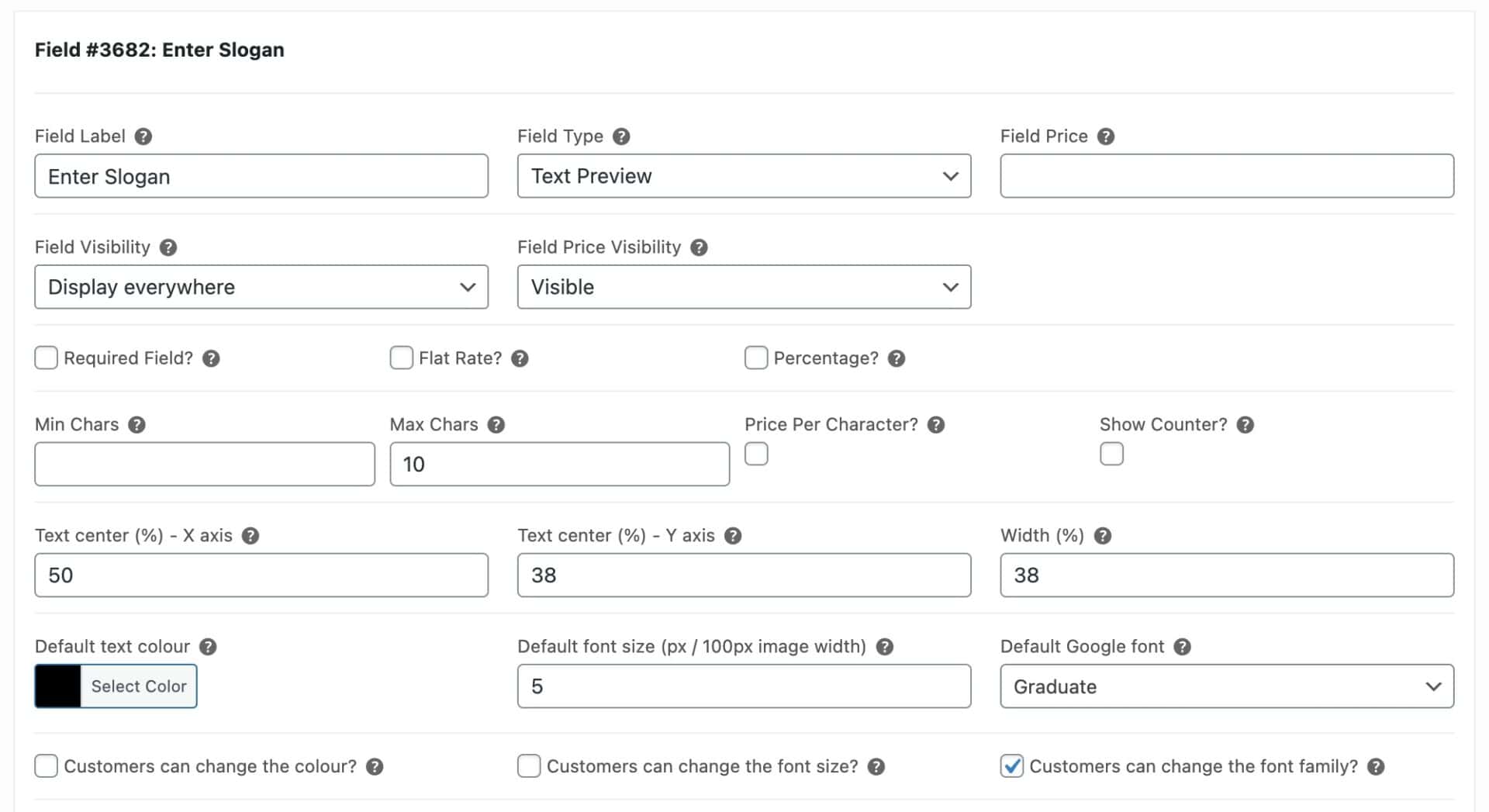This screenshot has width=1489, height=812.
Task: Open help icon next to Field Type
Action: [621, 136]
